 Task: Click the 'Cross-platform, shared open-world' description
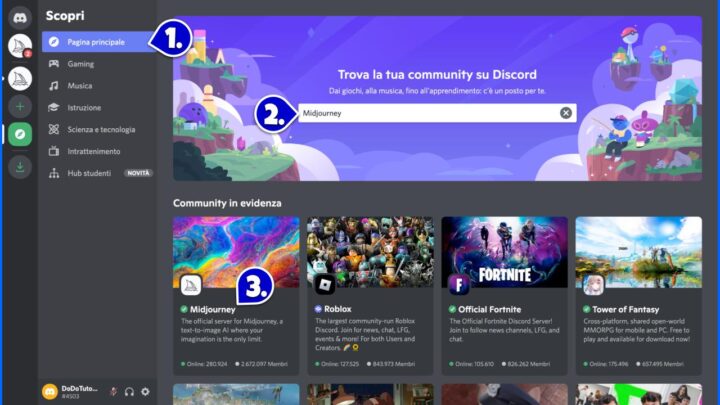click(x=636, y=330)
